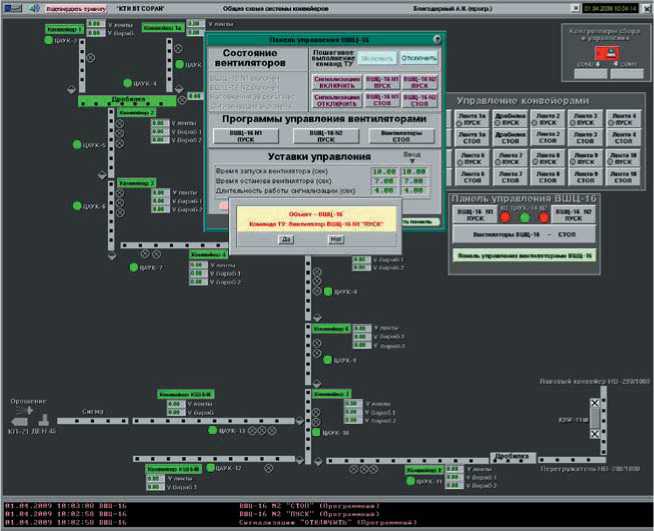Click Вентиляторы СТОП in fan programs section
Image resolution: width=654 pixels, height=531 pixels.
402,134
